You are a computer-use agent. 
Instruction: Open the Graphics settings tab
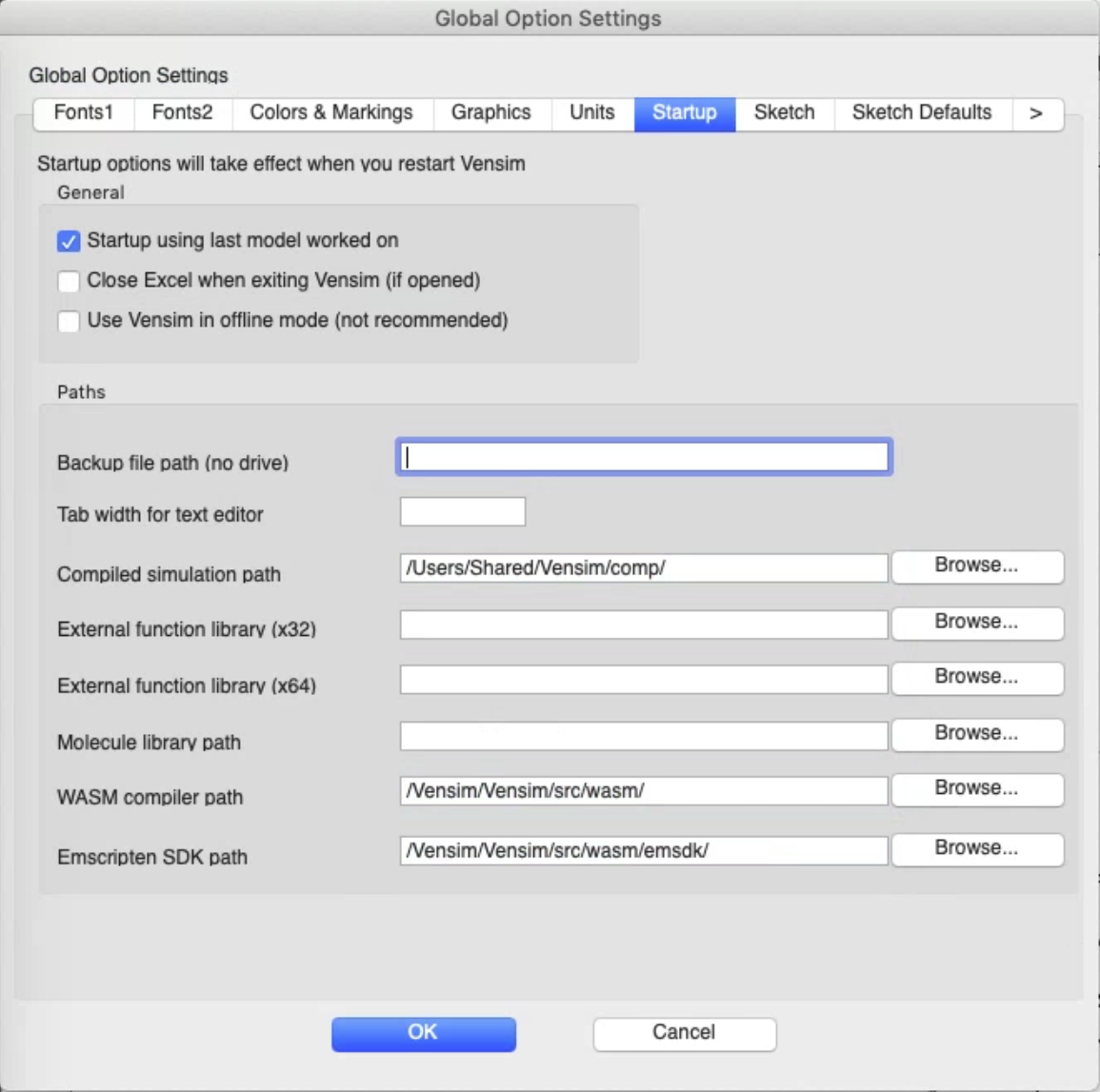491,112
